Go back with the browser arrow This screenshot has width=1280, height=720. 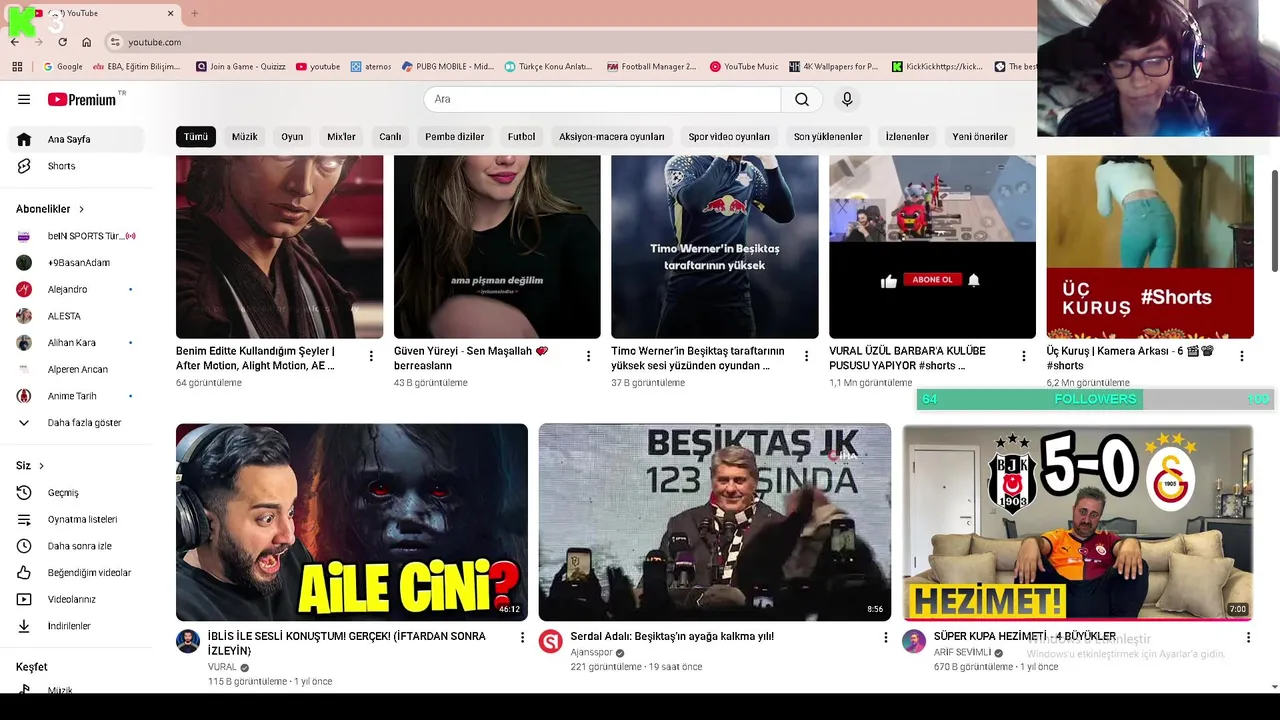15,42
